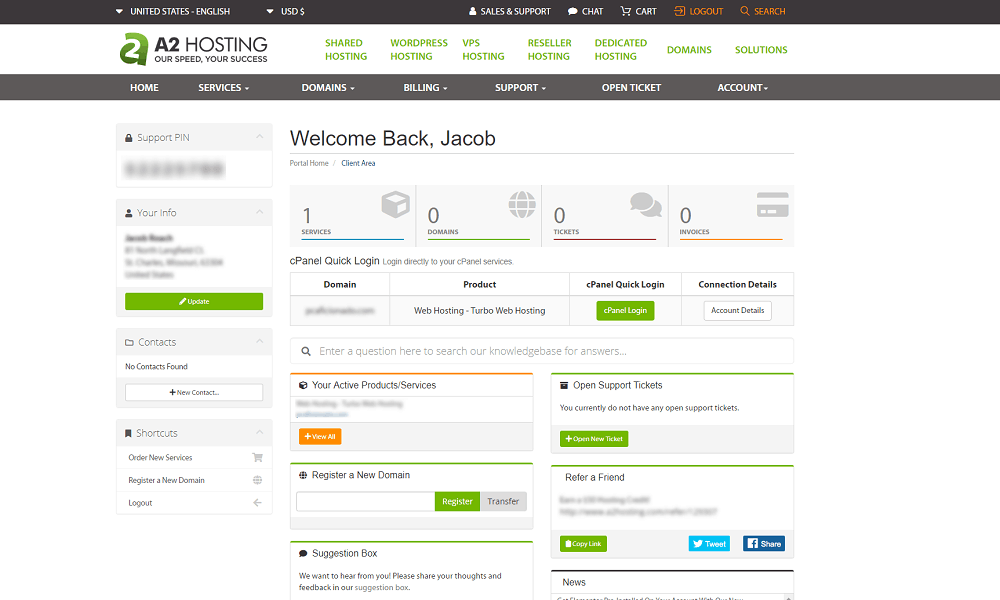Viewport: 1000px width, 600px height.
Task: Click the knowledgebase search field
Action: coord(541,351)
